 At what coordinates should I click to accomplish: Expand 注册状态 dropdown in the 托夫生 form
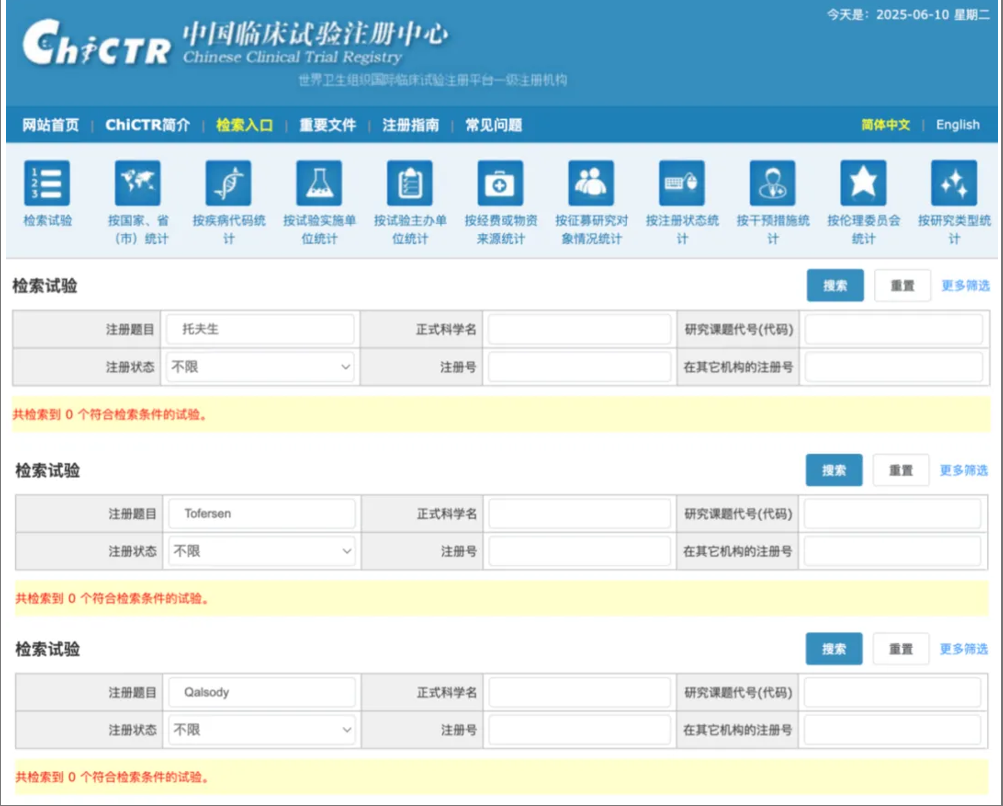point(260,367)
